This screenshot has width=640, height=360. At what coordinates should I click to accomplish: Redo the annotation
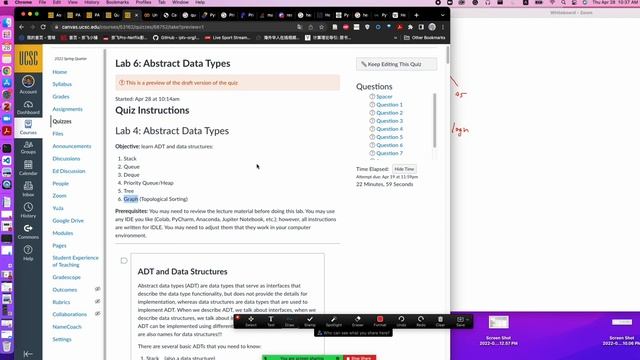pyautogui.click(x=421, y=321)
